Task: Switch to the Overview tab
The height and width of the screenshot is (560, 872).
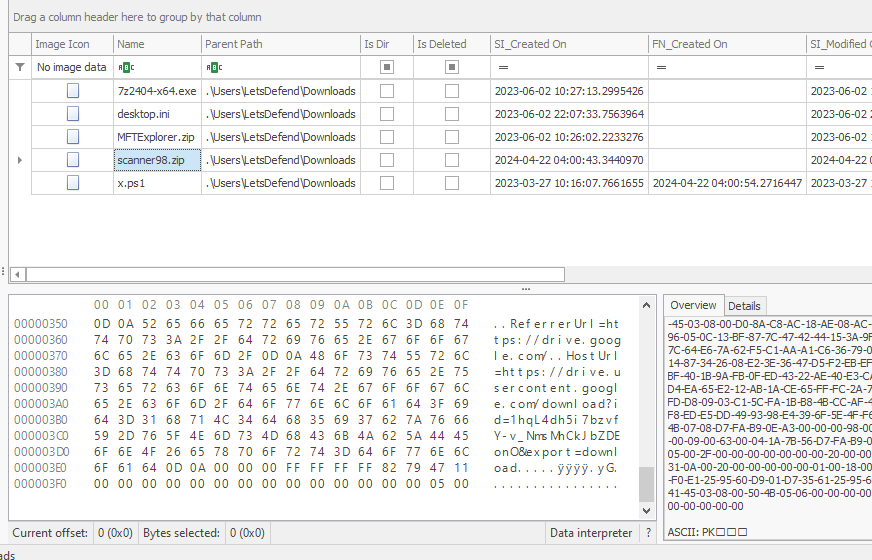Action: (x=693, y=305)
